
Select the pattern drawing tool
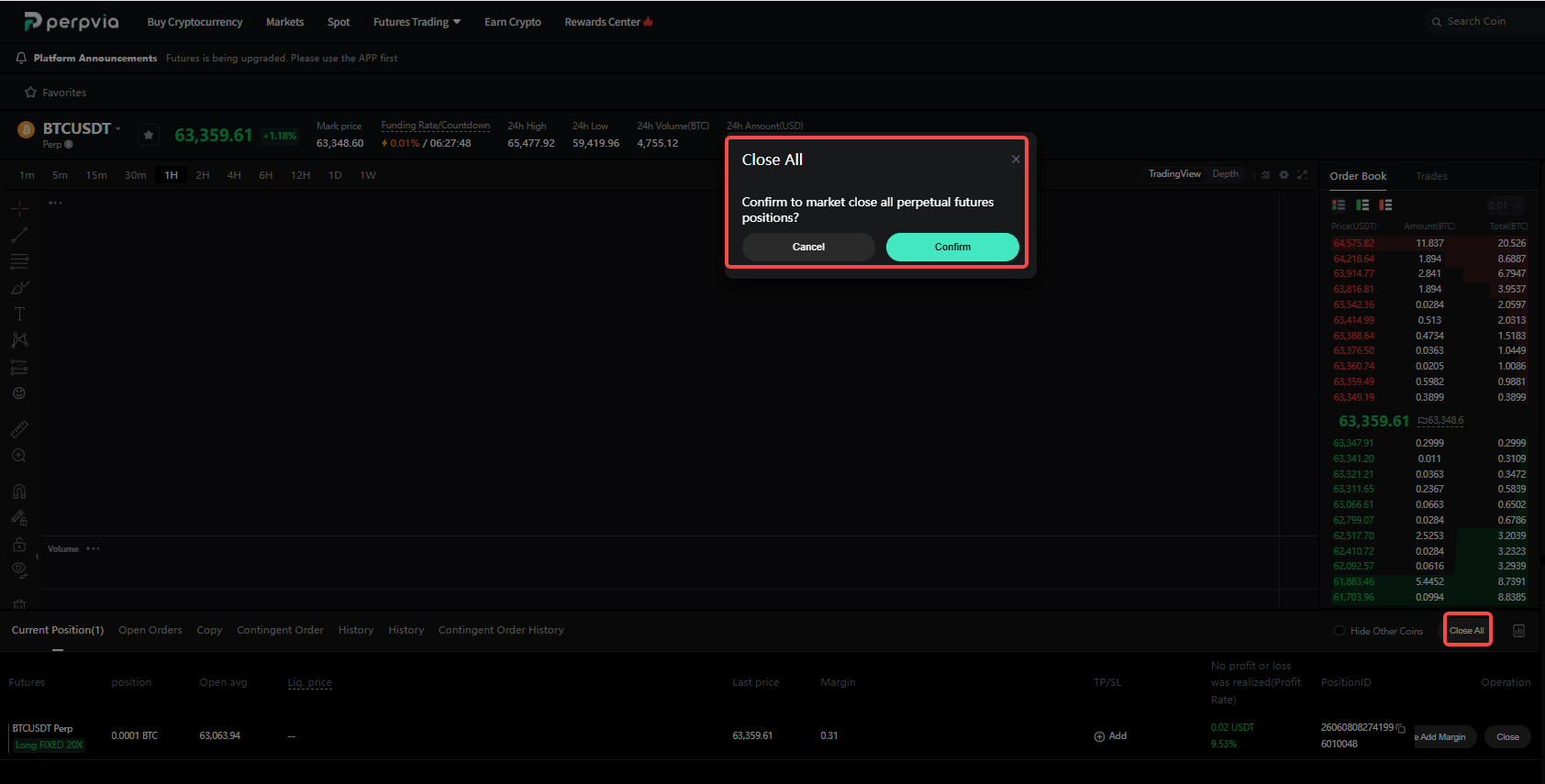click(x=19, y=340)
